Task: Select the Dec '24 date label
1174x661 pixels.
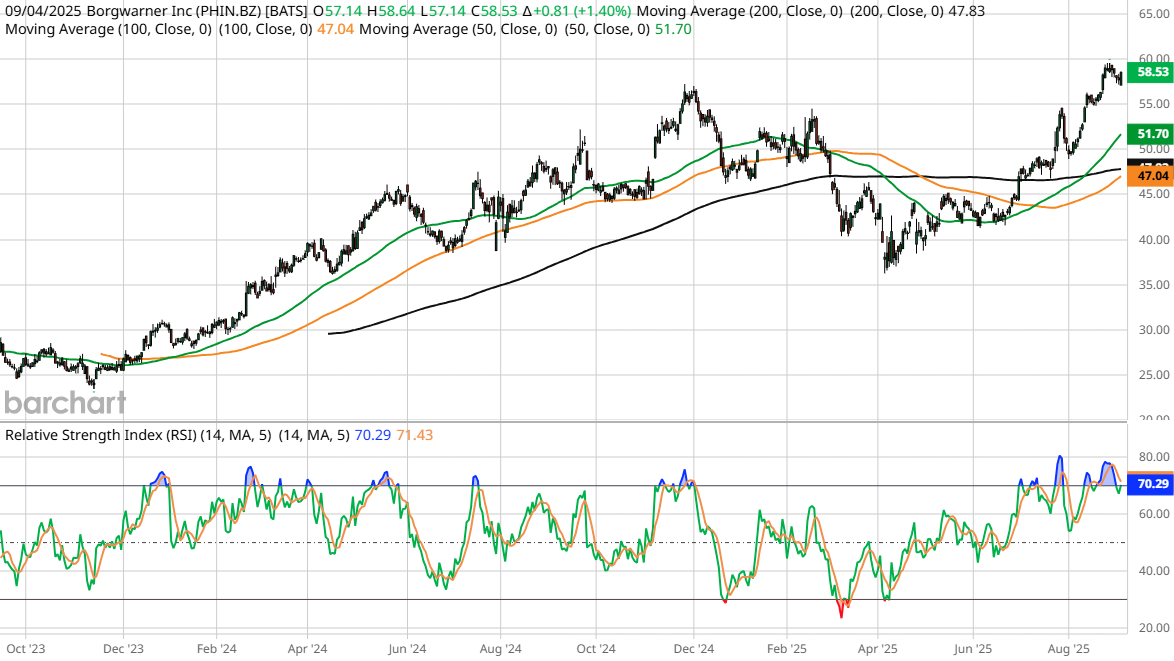Action: (693, 648)
